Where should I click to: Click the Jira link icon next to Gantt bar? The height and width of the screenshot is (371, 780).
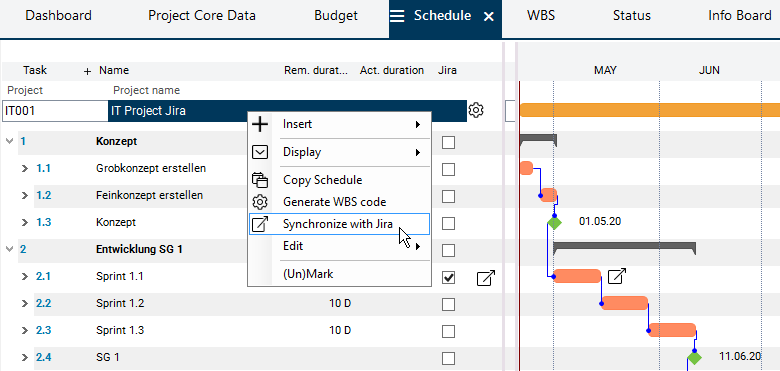click(x=617, y=276)
